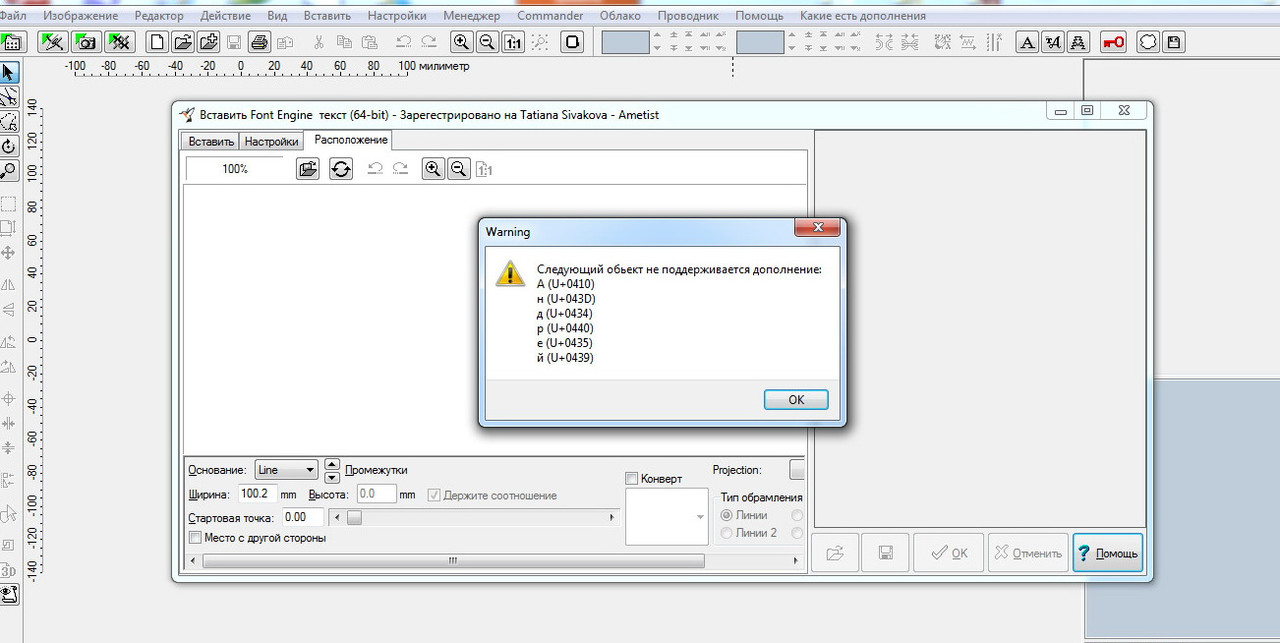Screen dimensions: 1280x643
Task: Click the main toolbar zoom in magnifier
Action: point(461,42)
